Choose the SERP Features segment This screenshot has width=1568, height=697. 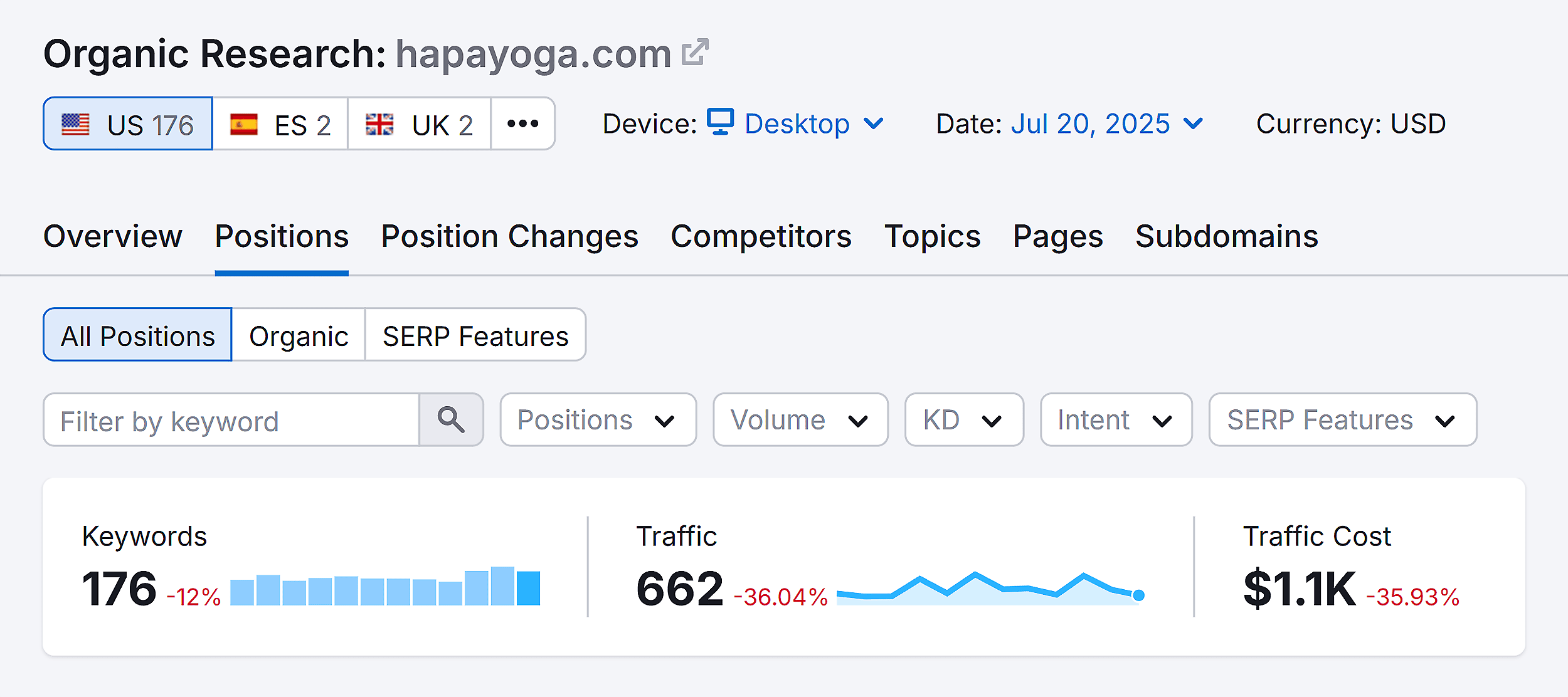(475, 335)
